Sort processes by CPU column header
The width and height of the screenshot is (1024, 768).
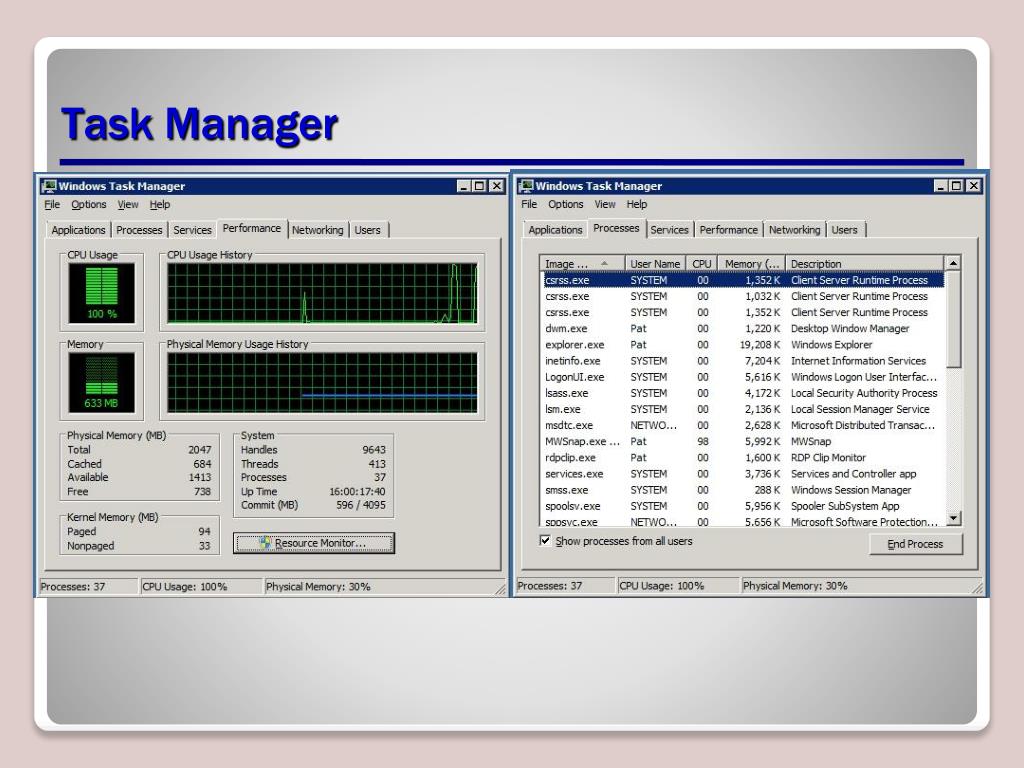702,264
